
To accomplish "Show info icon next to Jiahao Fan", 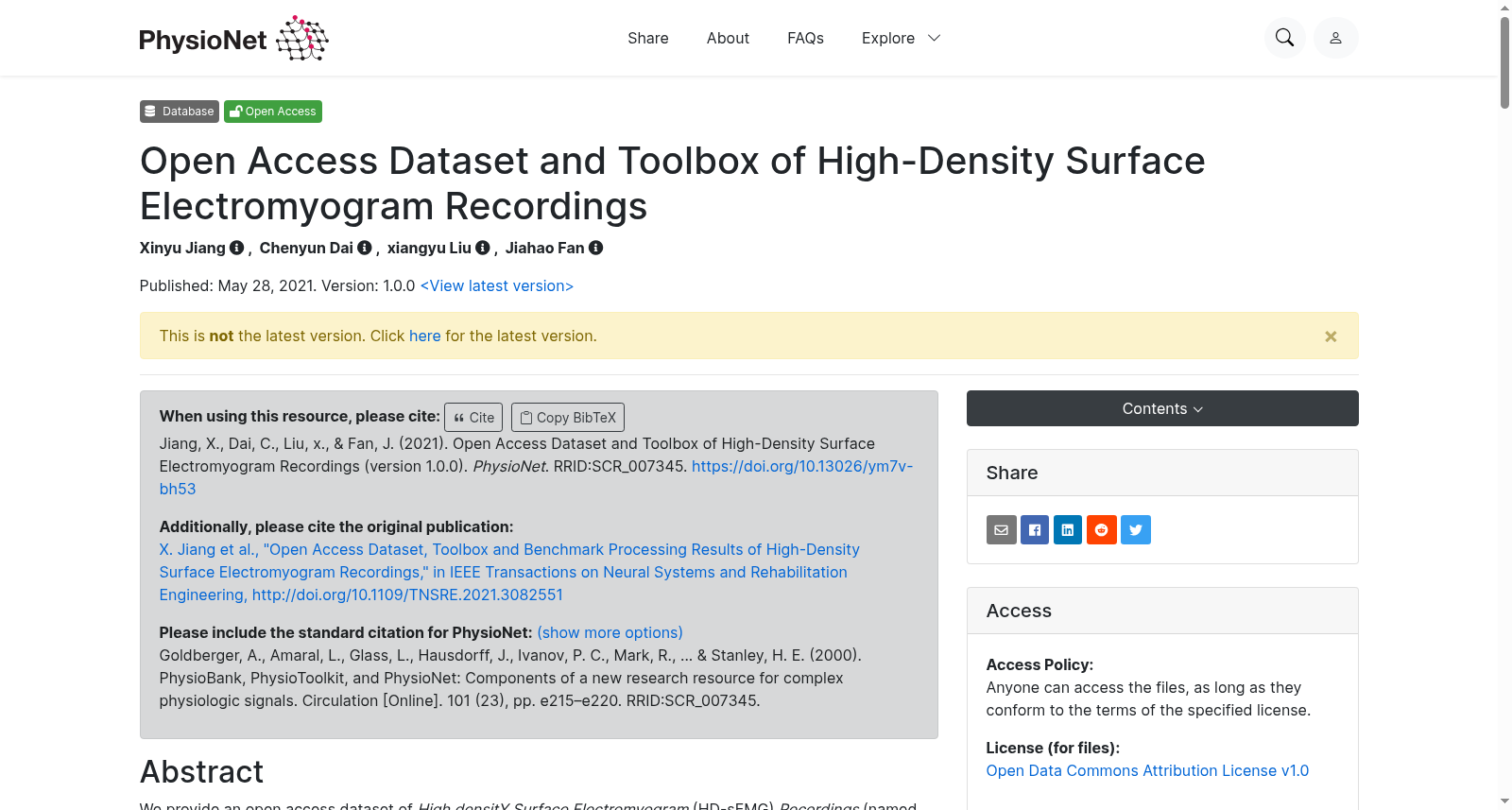I will coord(595,248).
